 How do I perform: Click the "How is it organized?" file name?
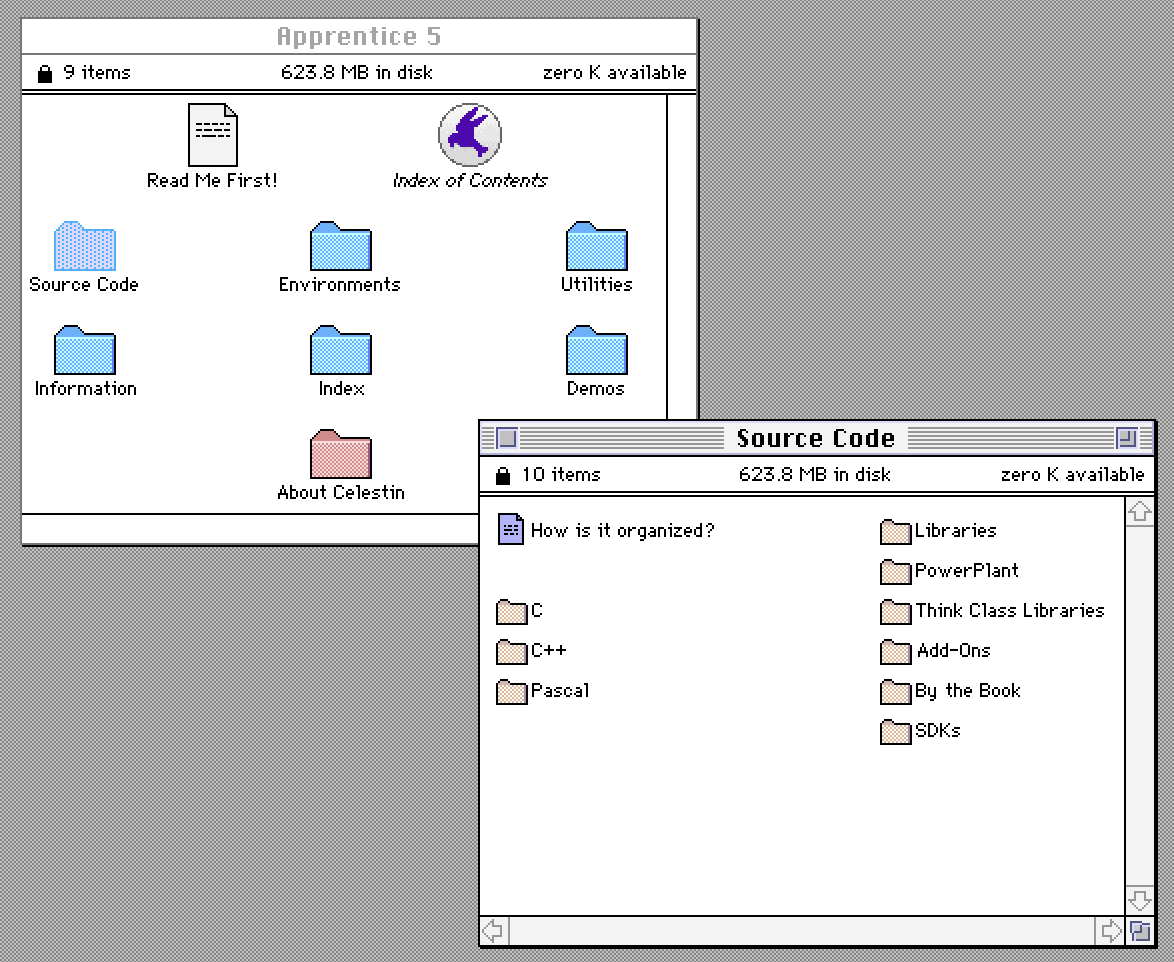[x=622, y=531]
